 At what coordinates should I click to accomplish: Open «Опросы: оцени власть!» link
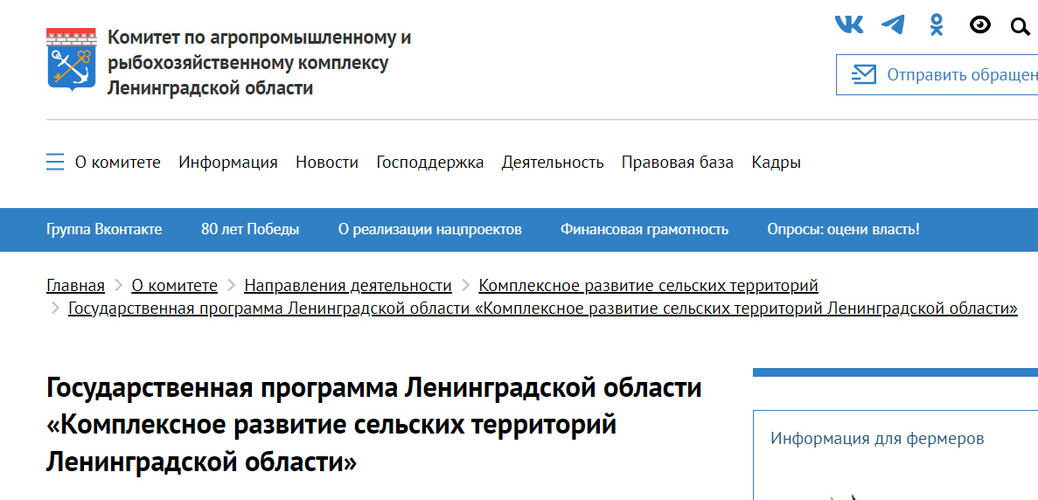point(843,230)
